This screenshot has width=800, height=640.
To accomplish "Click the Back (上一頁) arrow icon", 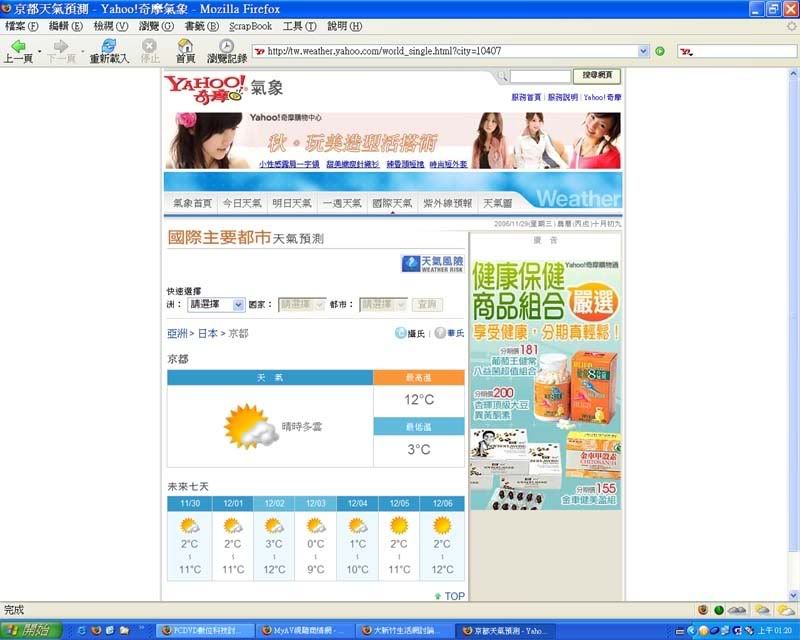I will pyautogui.click(x=17, y=46).
